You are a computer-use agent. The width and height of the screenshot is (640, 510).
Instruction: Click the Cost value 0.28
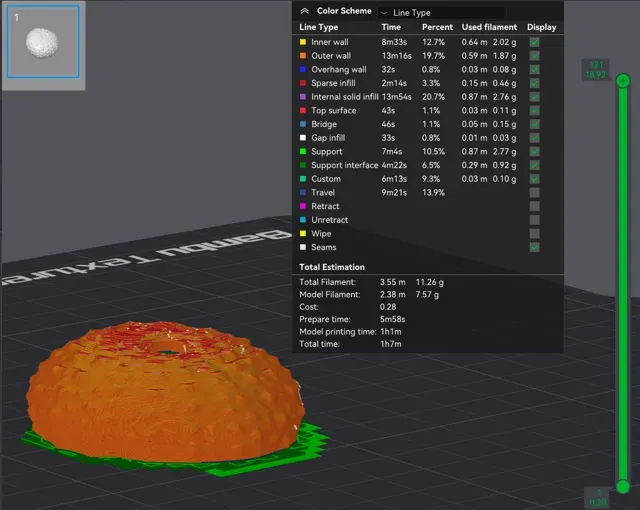388,307
